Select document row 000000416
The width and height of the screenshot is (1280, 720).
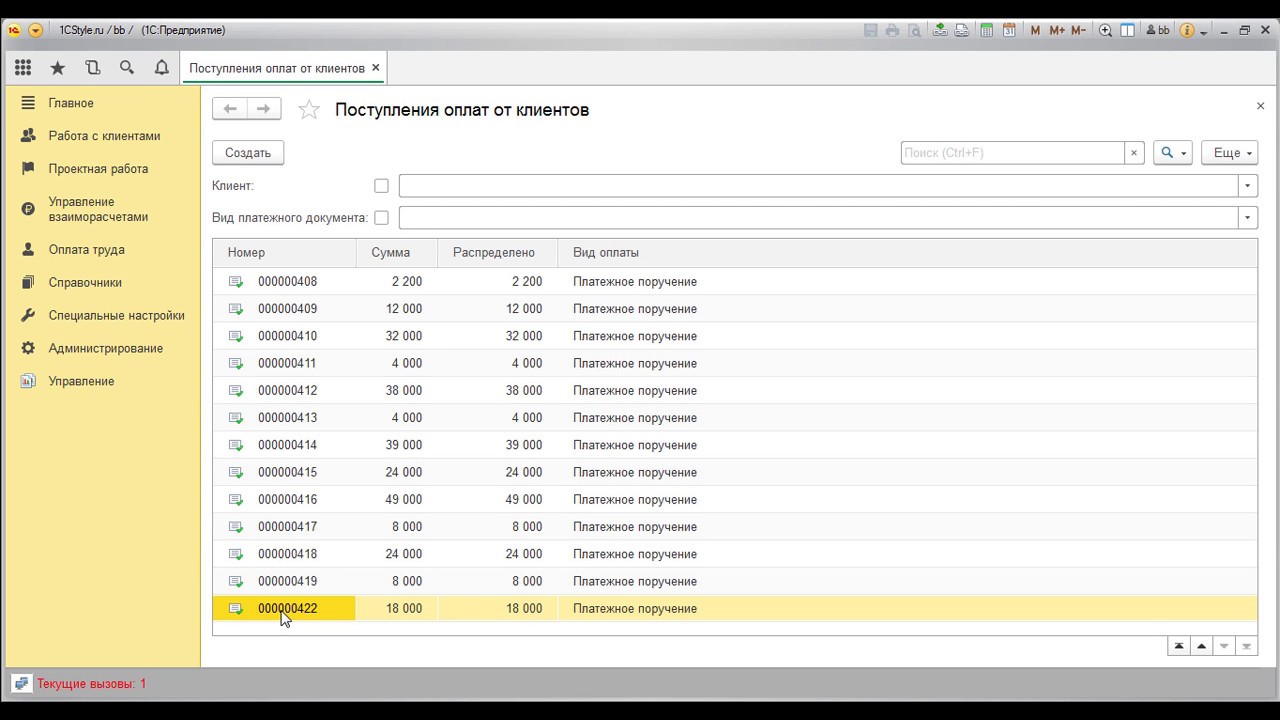pyautogui.click(x=735, y=500)
